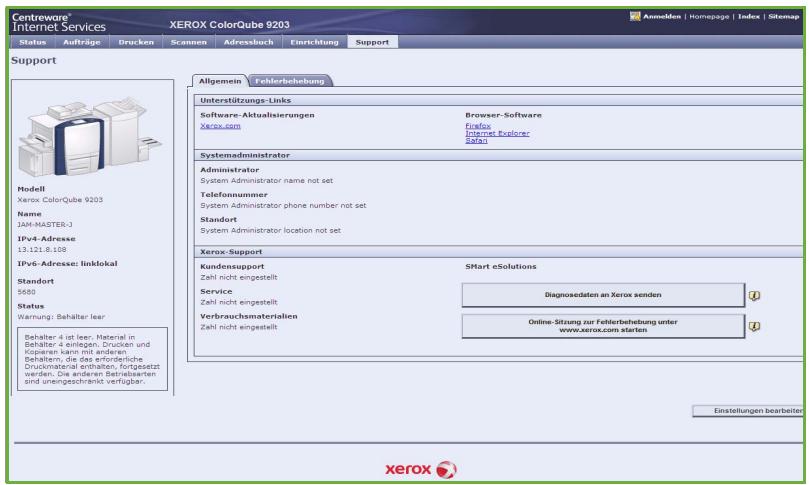The image size is (809, 485).
Task: Select the Support tab
Action: [x=372, y=42]
